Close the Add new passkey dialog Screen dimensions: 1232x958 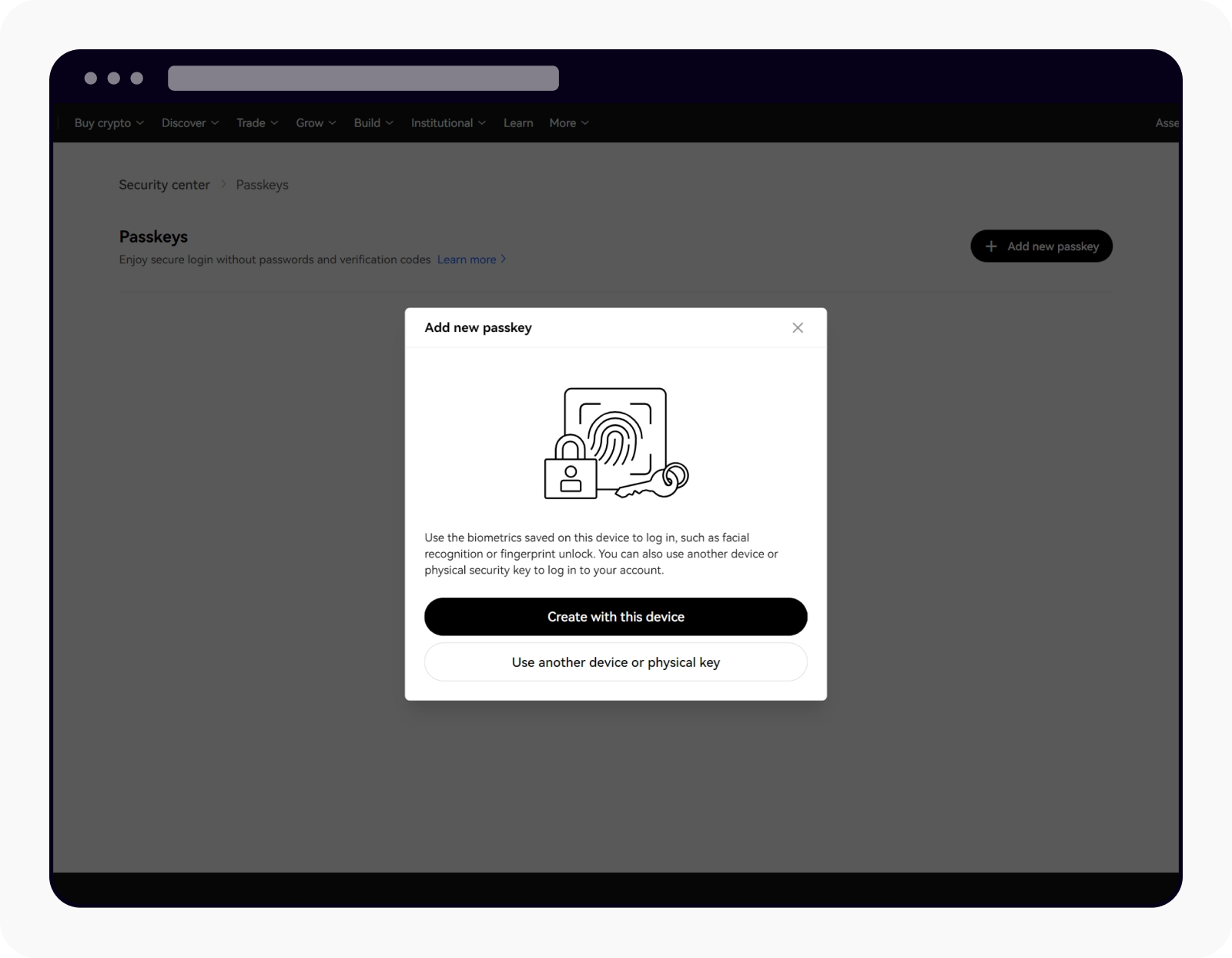coord(798,328)
